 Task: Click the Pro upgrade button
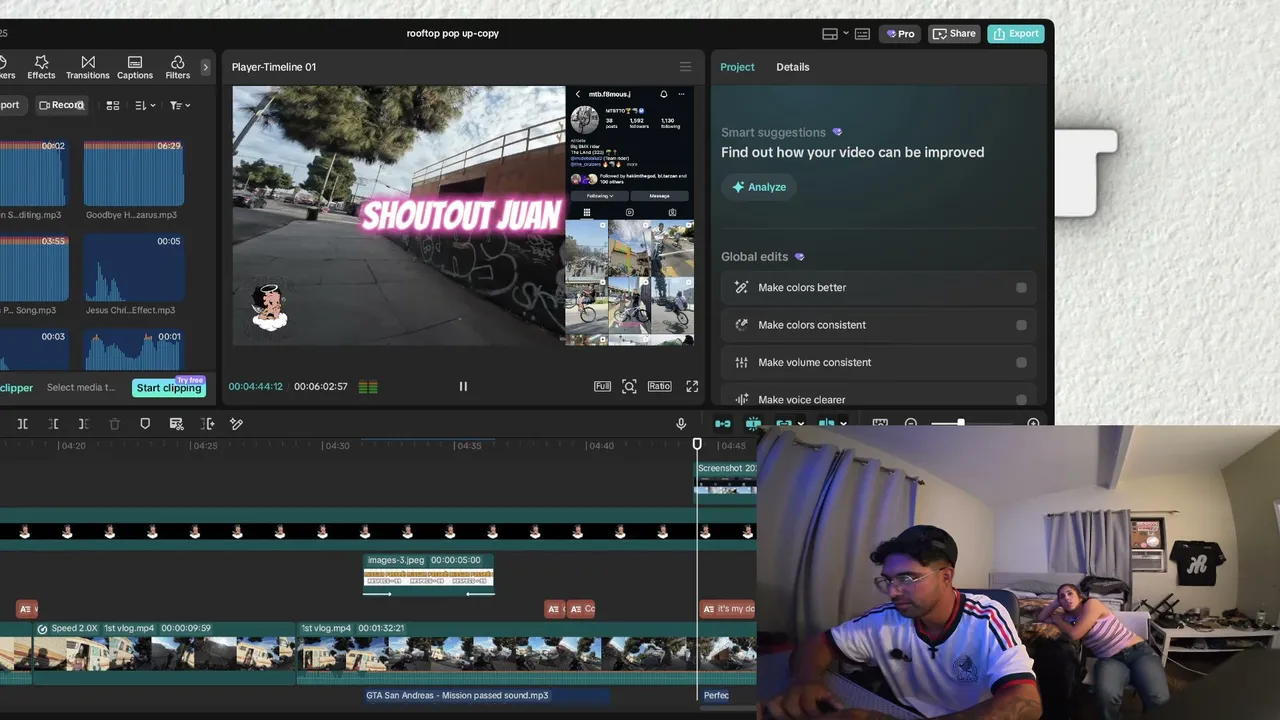click(900, 34)
